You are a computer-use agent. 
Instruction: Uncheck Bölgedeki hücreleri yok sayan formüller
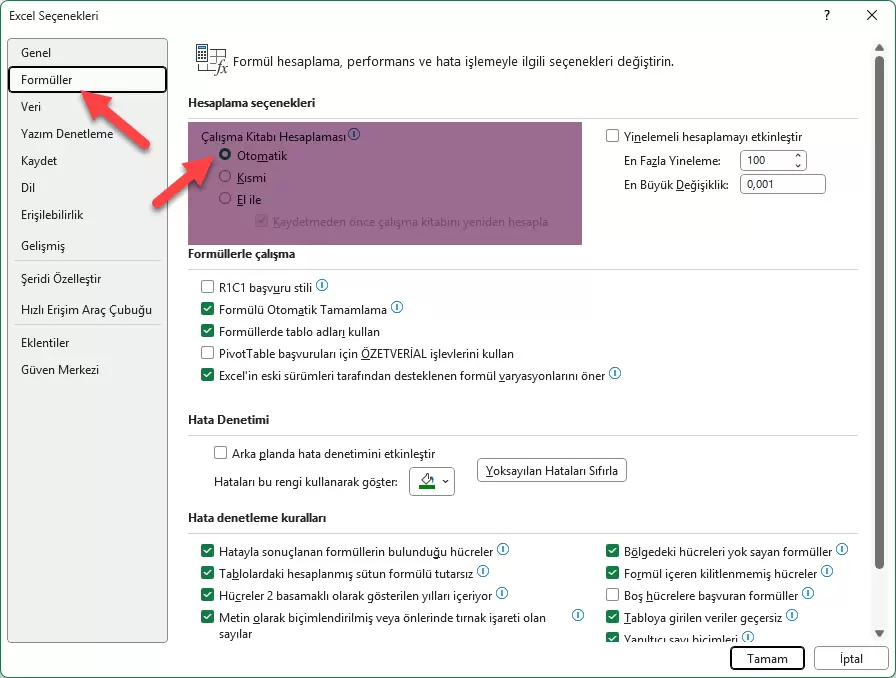point(613,551)
